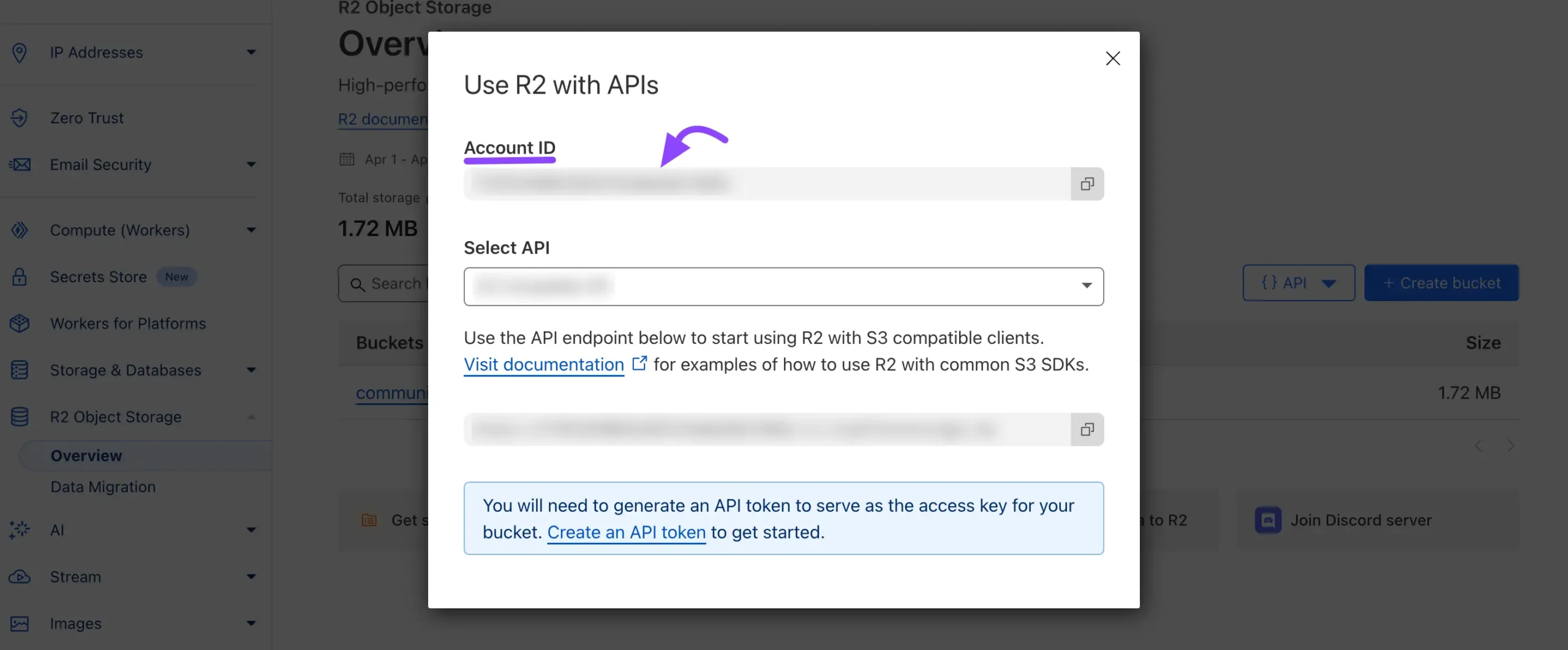Click the Zero Trust shield icon
The height and width of the screenshot is (650, 1568).
coord(20,118)
